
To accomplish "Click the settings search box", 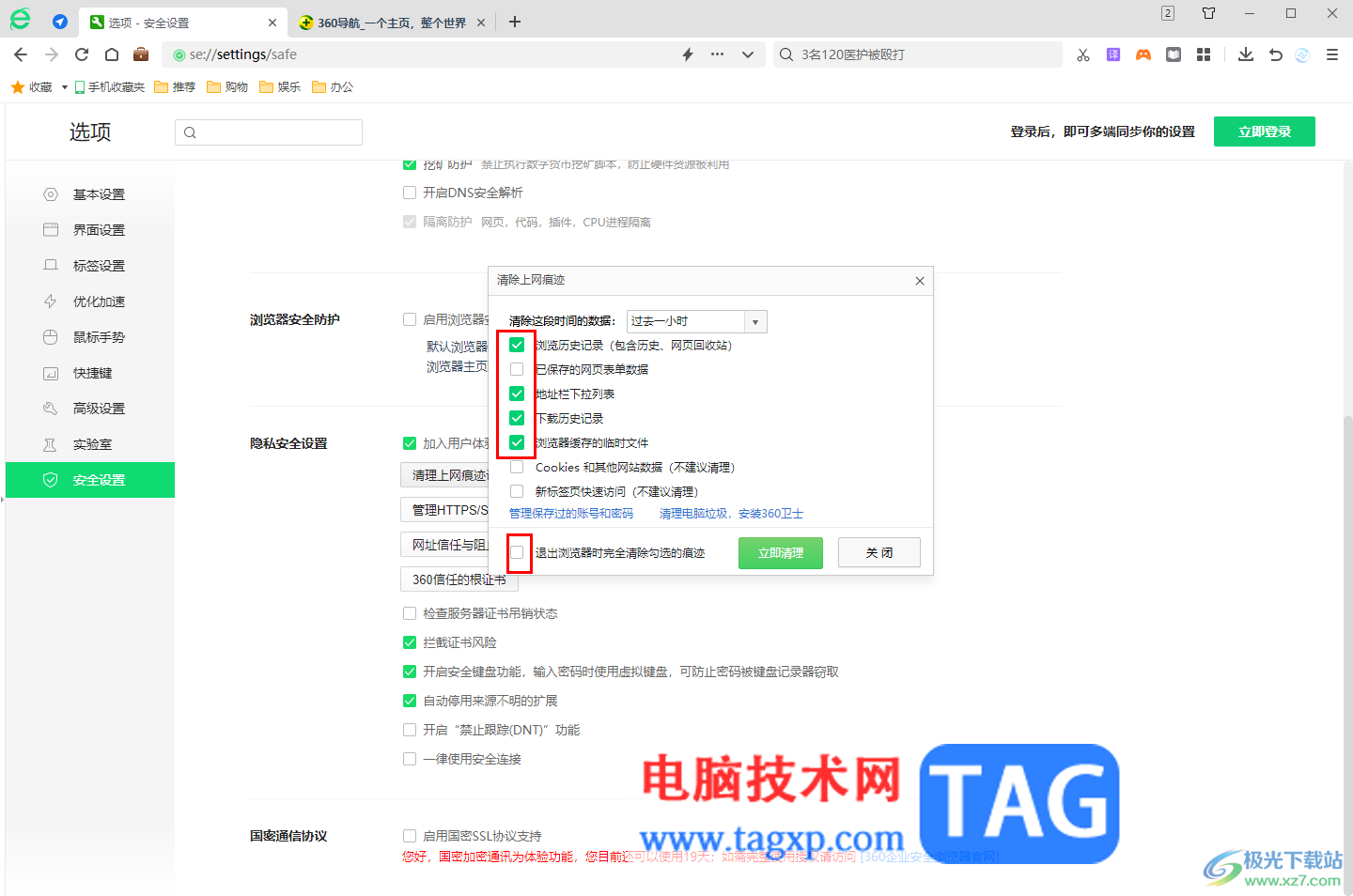I will tap(268, 131).
